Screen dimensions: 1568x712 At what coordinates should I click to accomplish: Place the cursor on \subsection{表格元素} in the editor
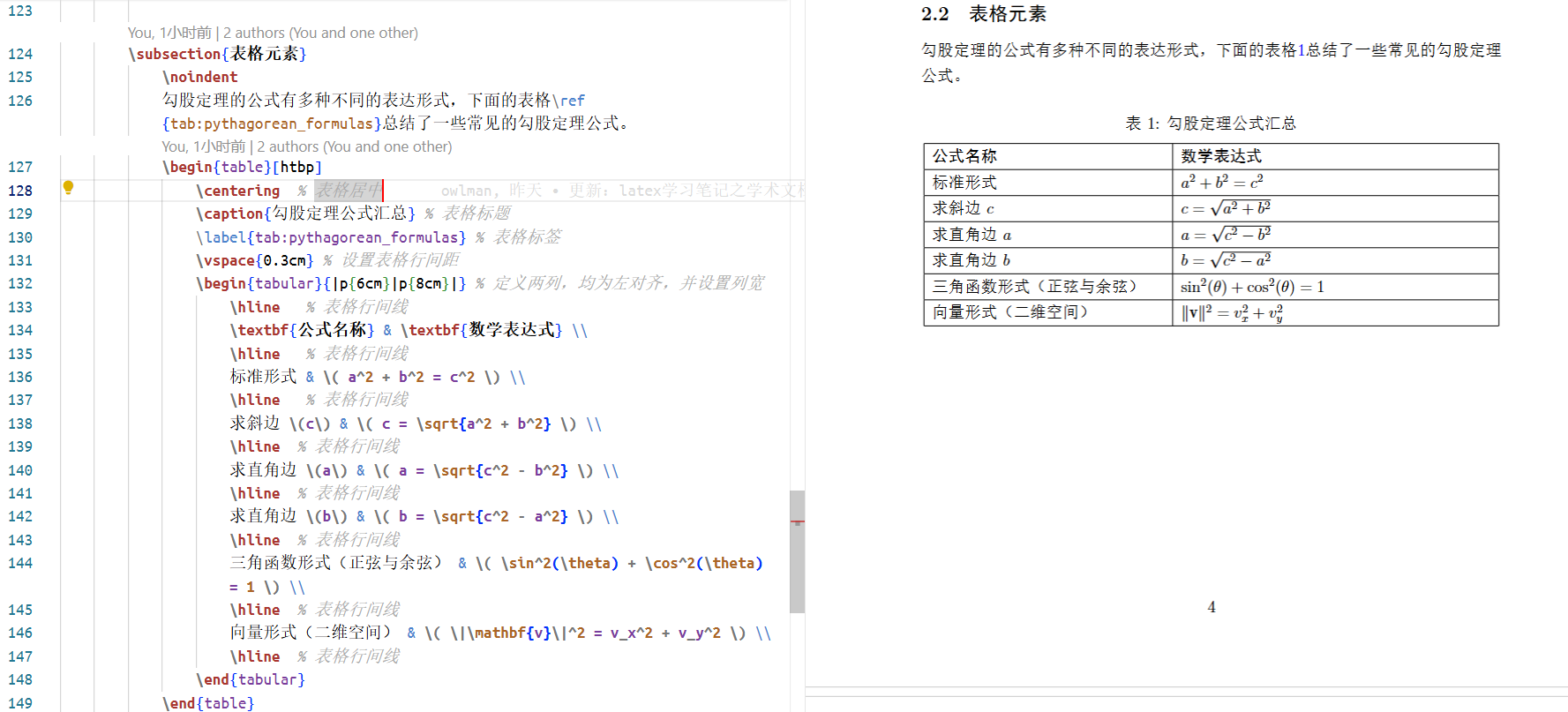click(x=217, y=54)
